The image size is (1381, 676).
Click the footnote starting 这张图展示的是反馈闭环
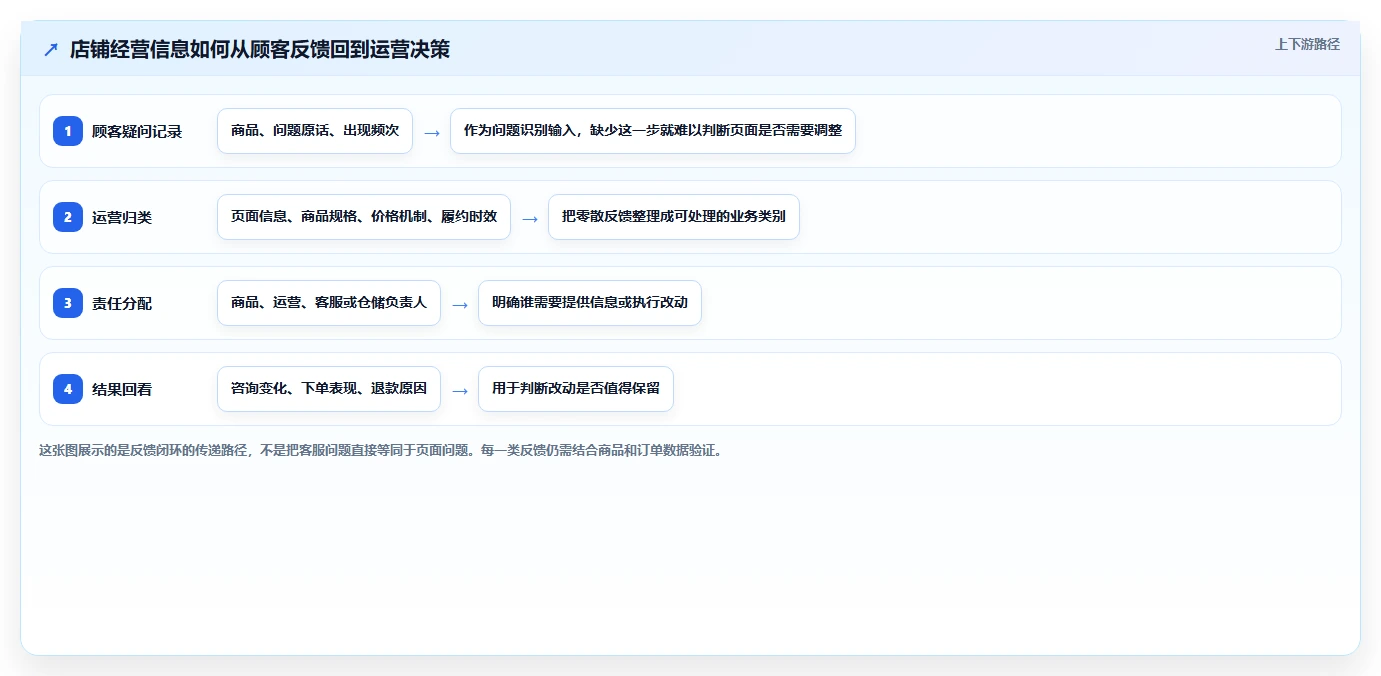point(380,450)
